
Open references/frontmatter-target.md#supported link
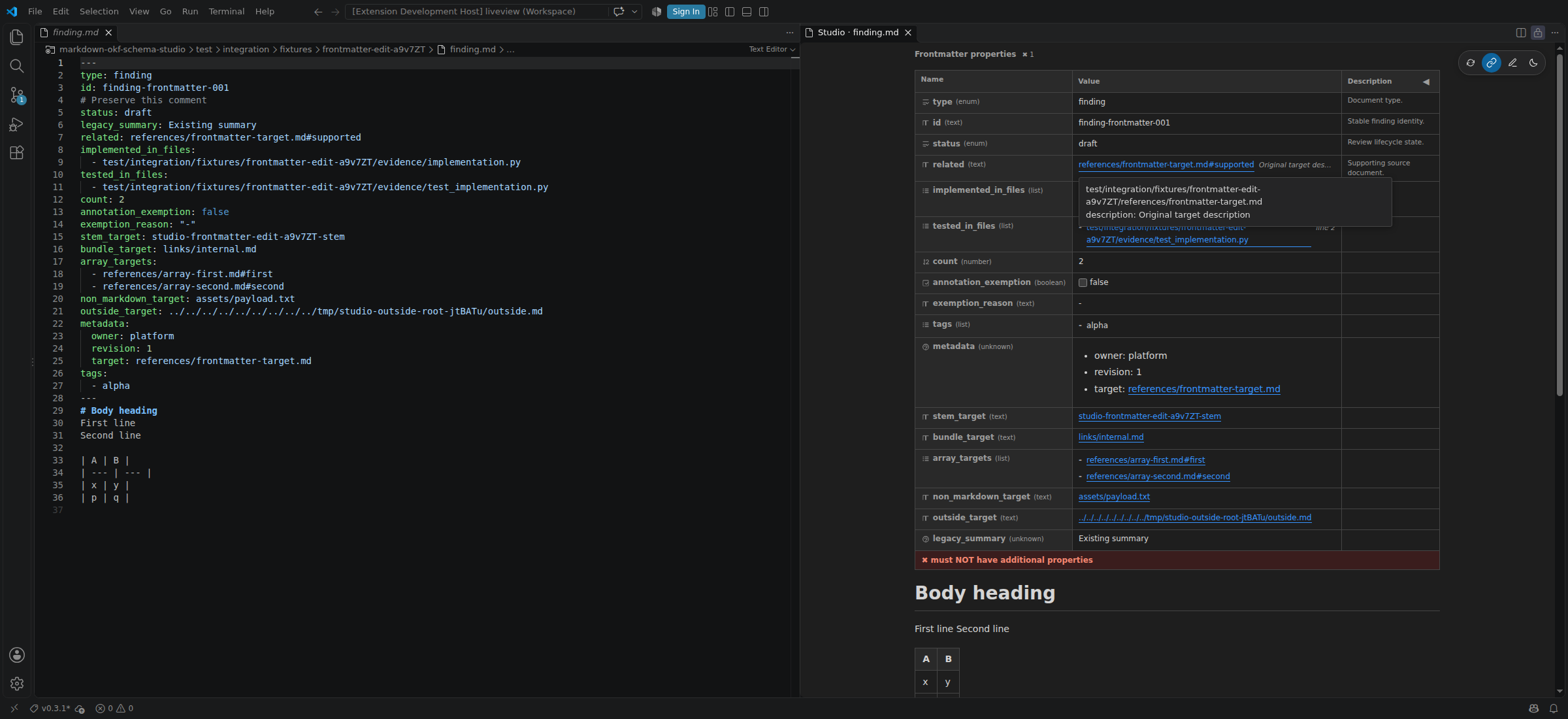coord(1166,165)
